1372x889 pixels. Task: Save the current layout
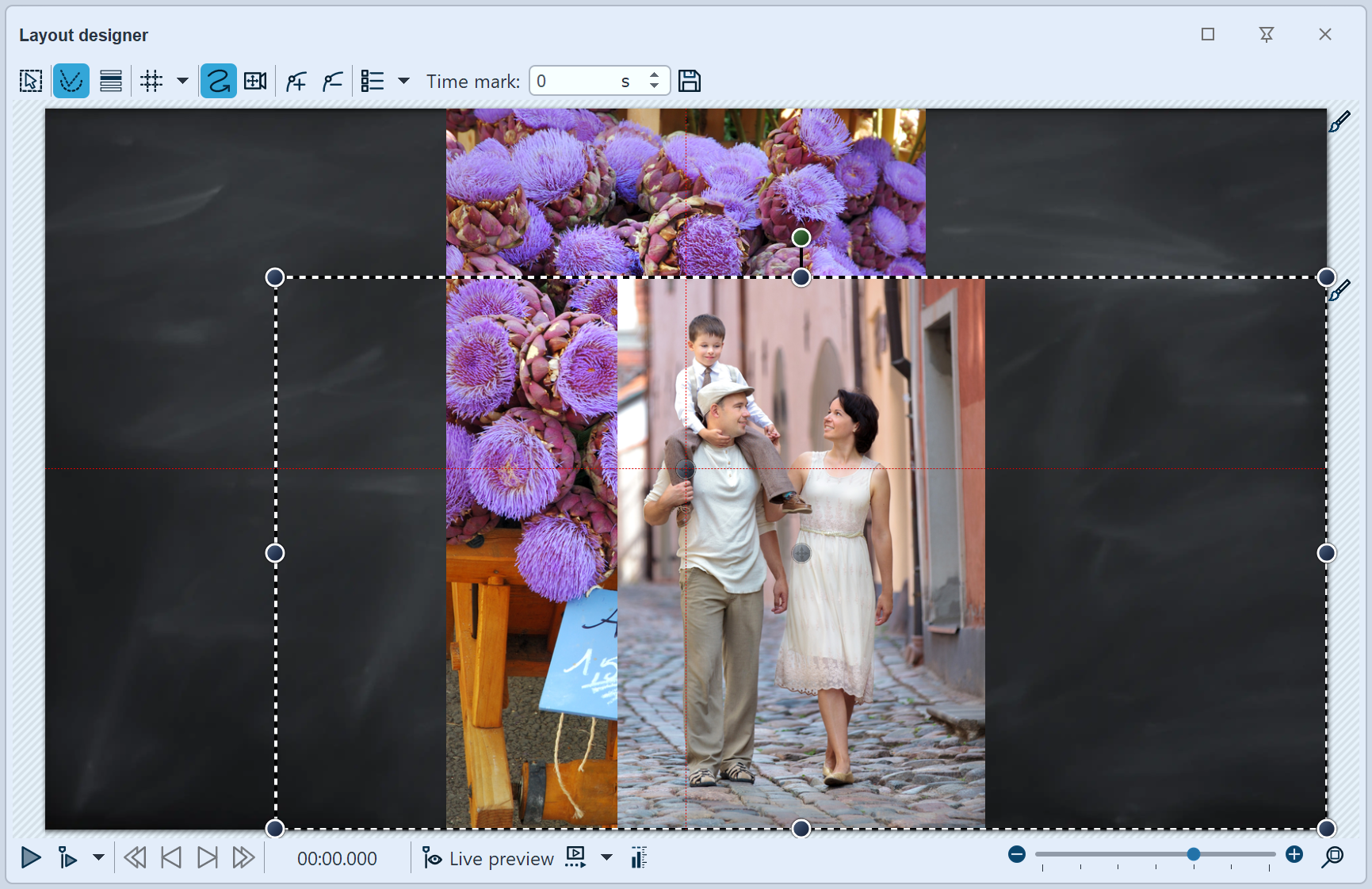pyautogui.click(x=689, y=80)
